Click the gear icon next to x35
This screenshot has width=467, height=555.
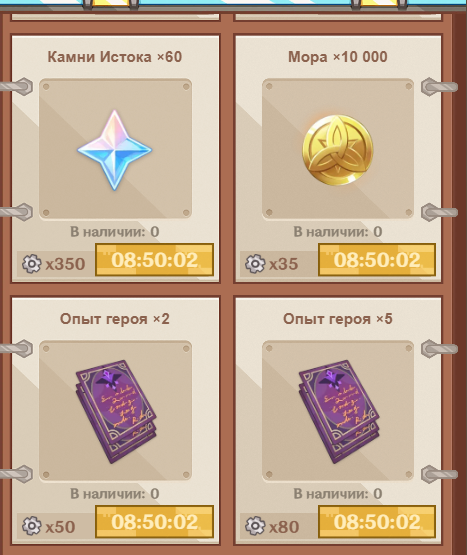[x=255, y=264]
